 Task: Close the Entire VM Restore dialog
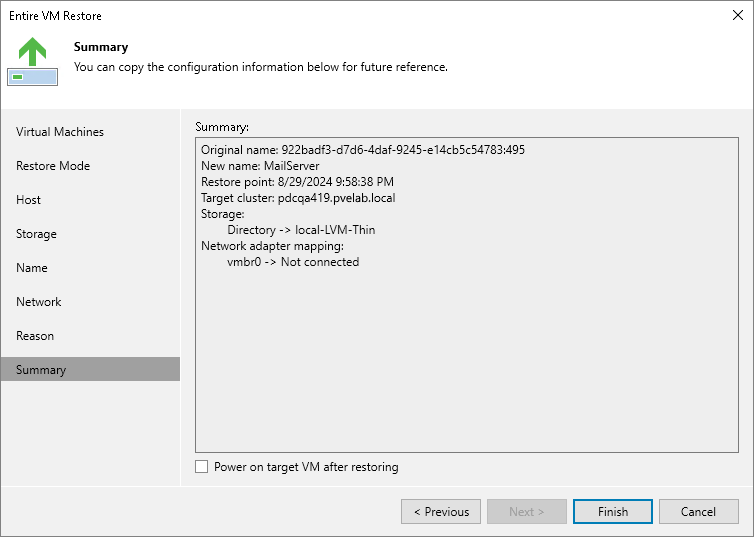[738, 15]
